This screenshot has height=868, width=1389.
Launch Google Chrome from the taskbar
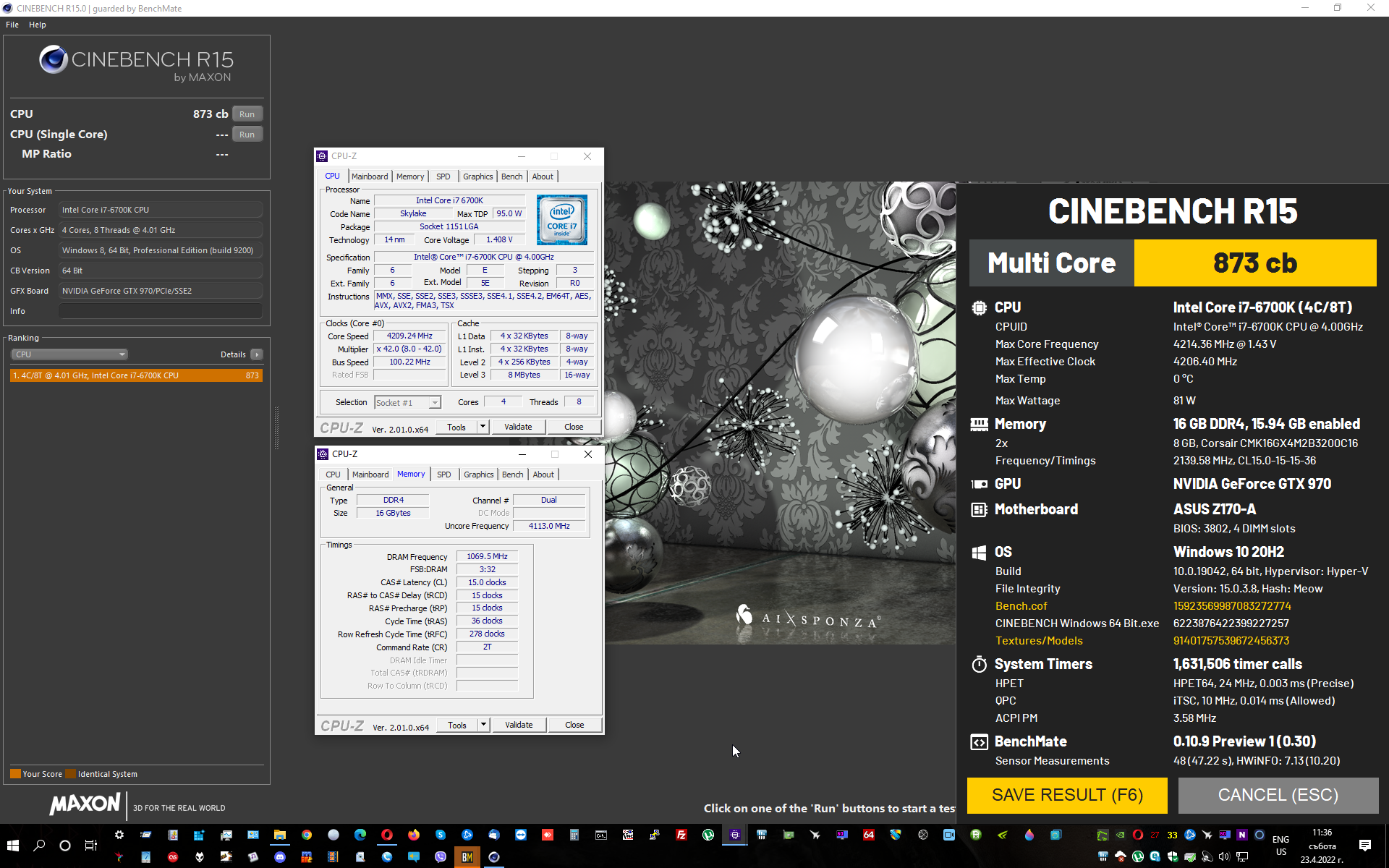tap(307, 835)
